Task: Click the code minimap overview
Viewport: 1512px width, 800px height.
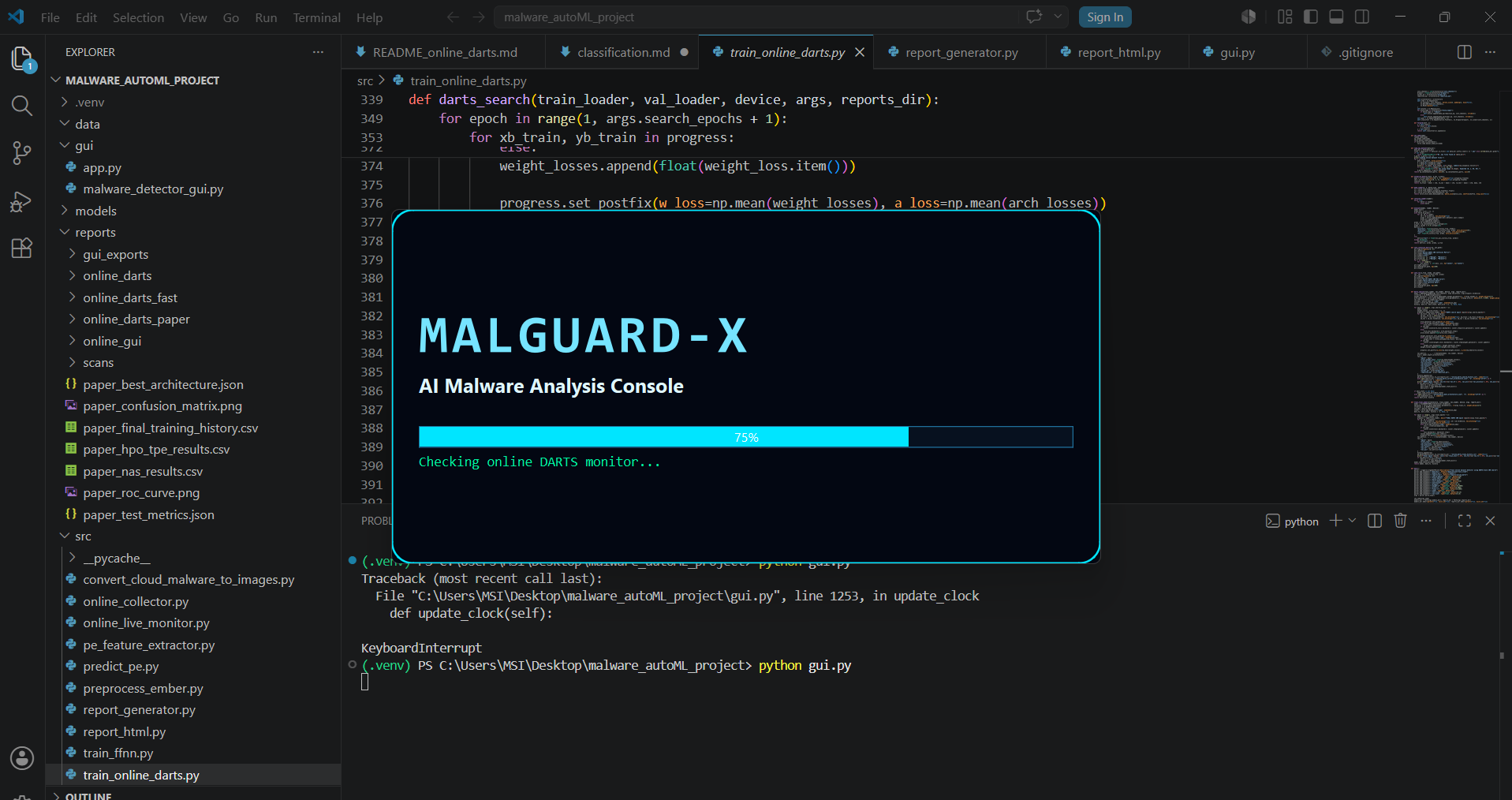Action: (1454, 296)
